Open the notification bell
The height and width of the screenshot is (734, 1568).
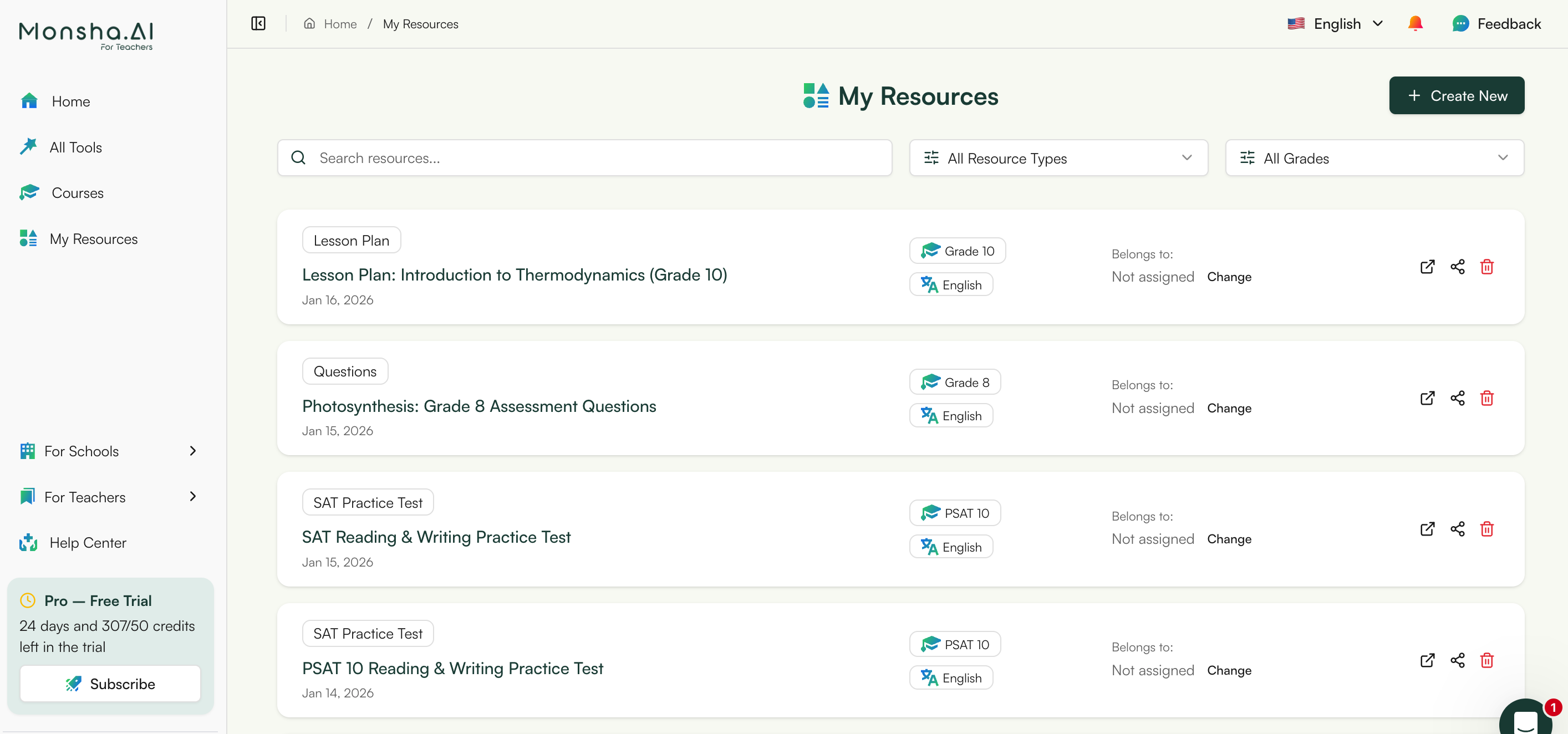[x=1415, y=24]
